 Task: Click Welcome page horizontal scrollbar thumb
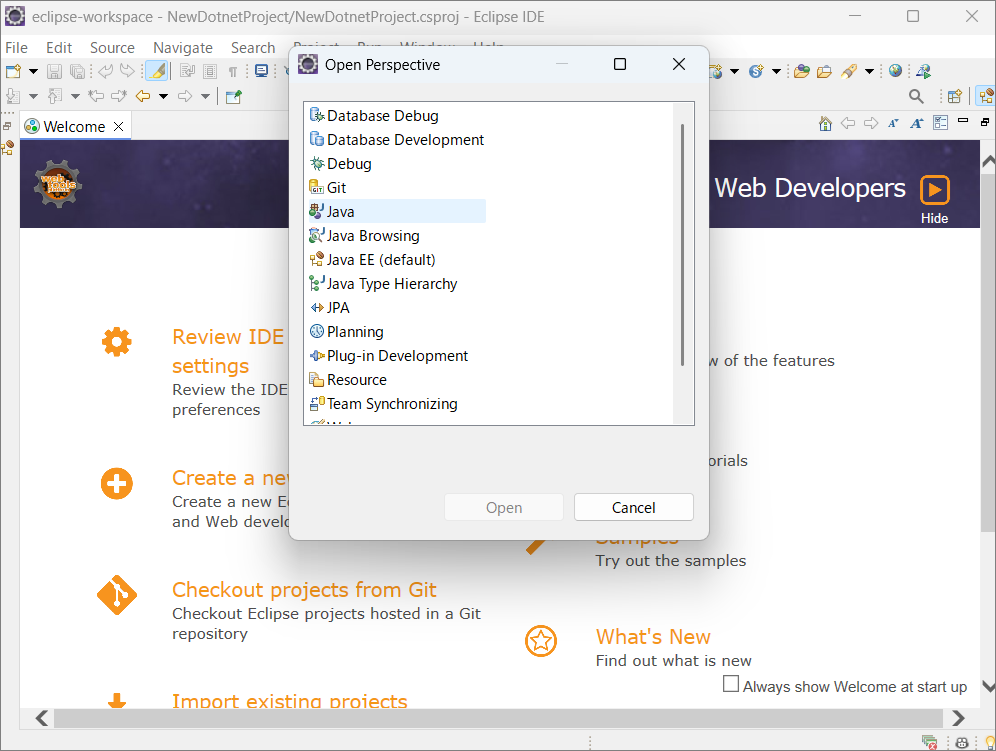pyautogui.click(x=498, y=718)
